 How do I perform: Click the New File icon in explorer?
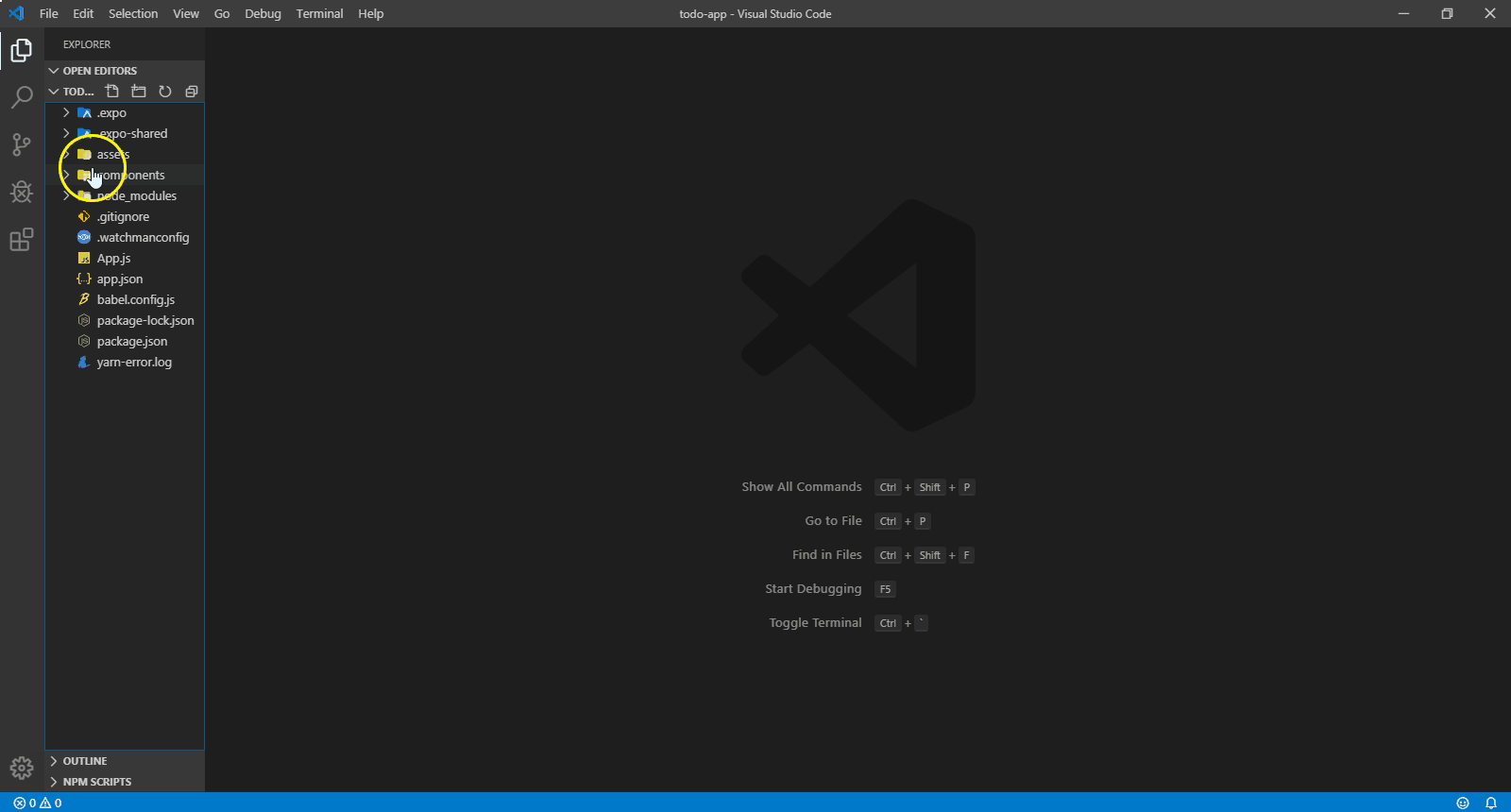(x=112, y=92)
